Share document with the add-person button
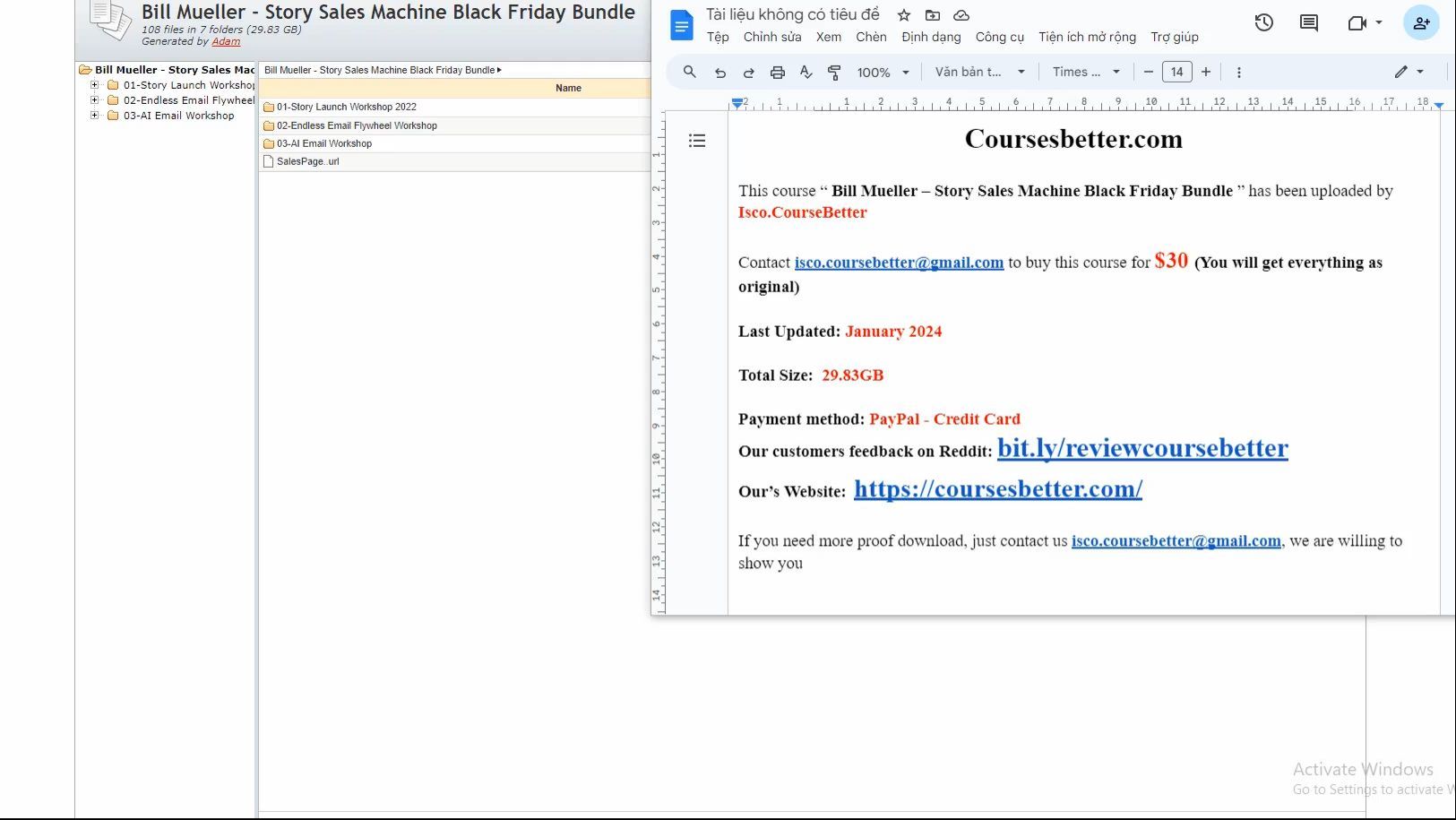 (x=1421, y=23)
